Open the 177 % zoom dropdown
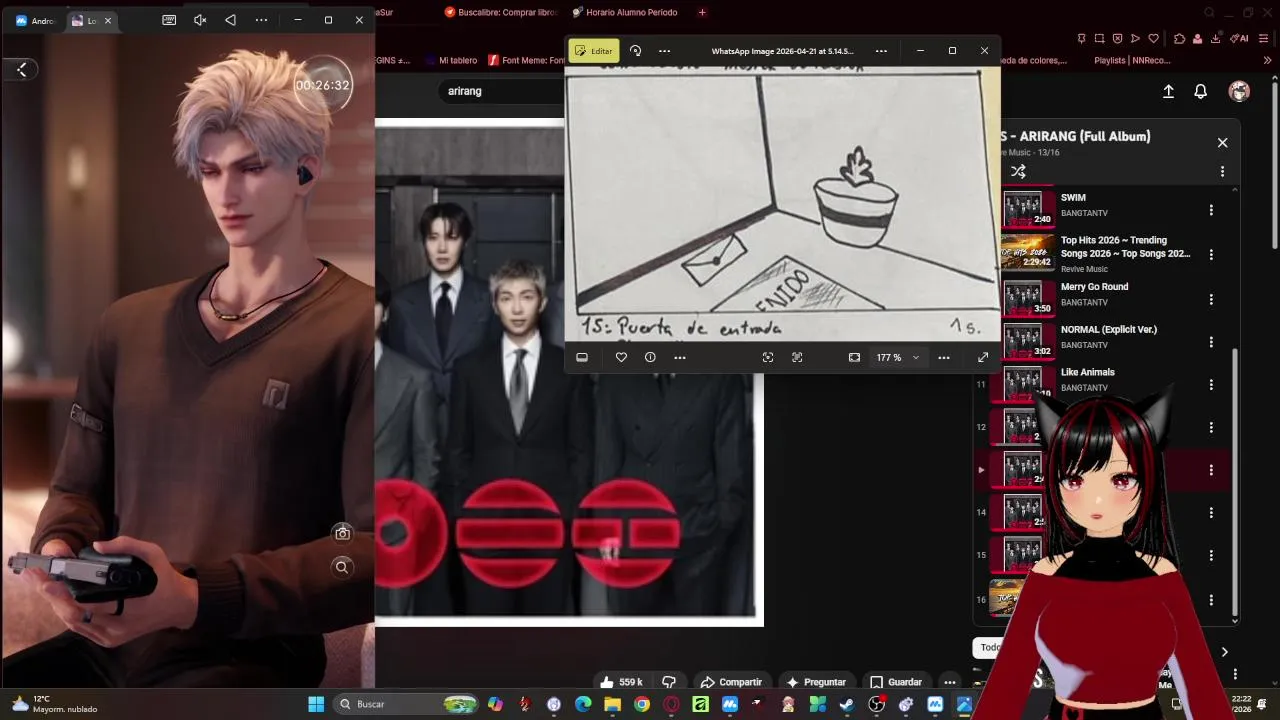1280x720 pixels. point(897,357)
